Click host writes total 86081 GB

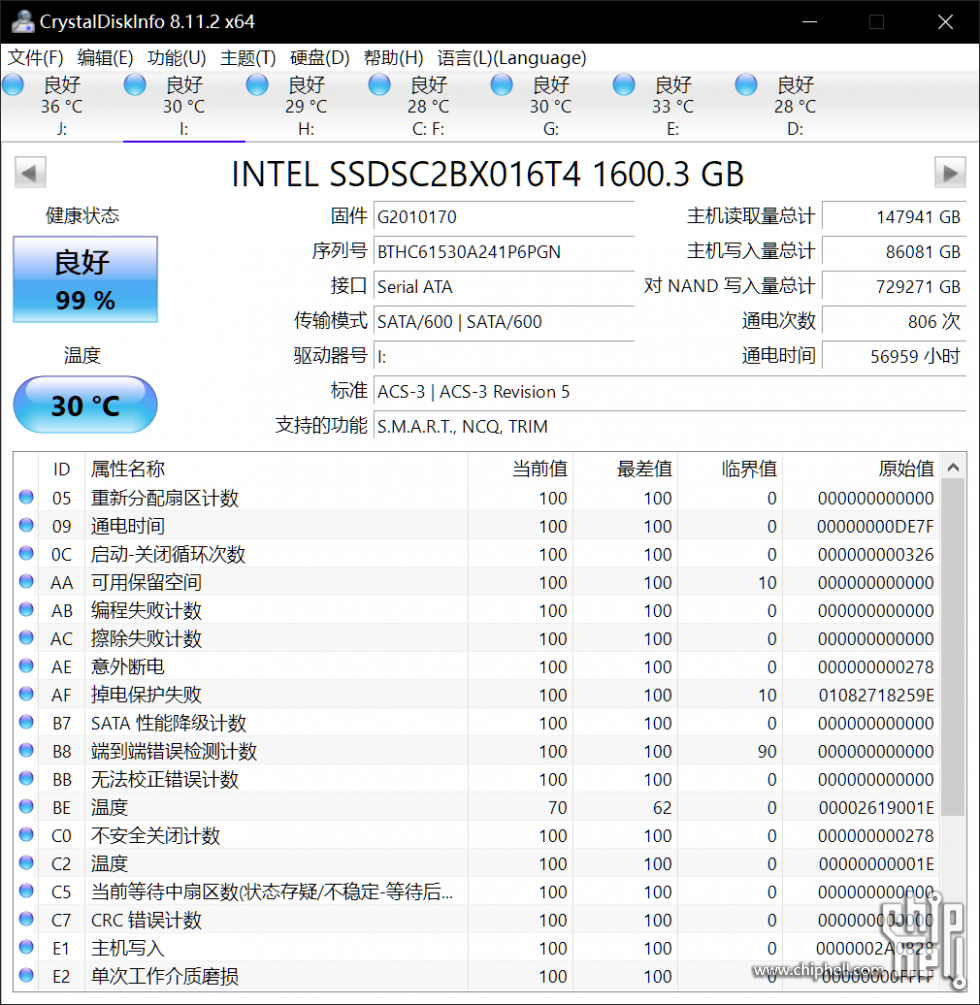(894, 251)
